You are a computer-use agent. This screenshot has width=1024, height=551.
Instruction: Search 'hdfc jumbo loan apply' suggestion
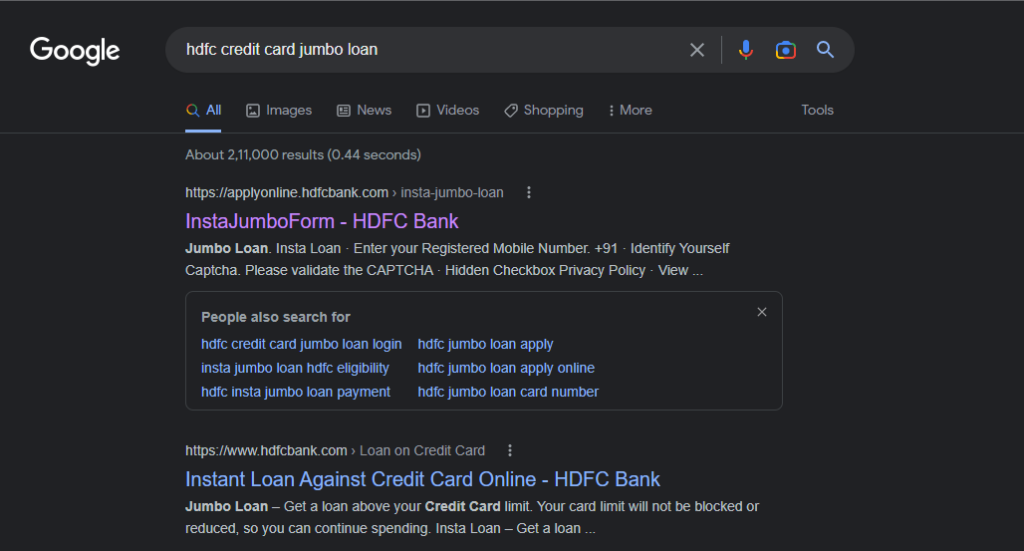(x=485, y=344)
